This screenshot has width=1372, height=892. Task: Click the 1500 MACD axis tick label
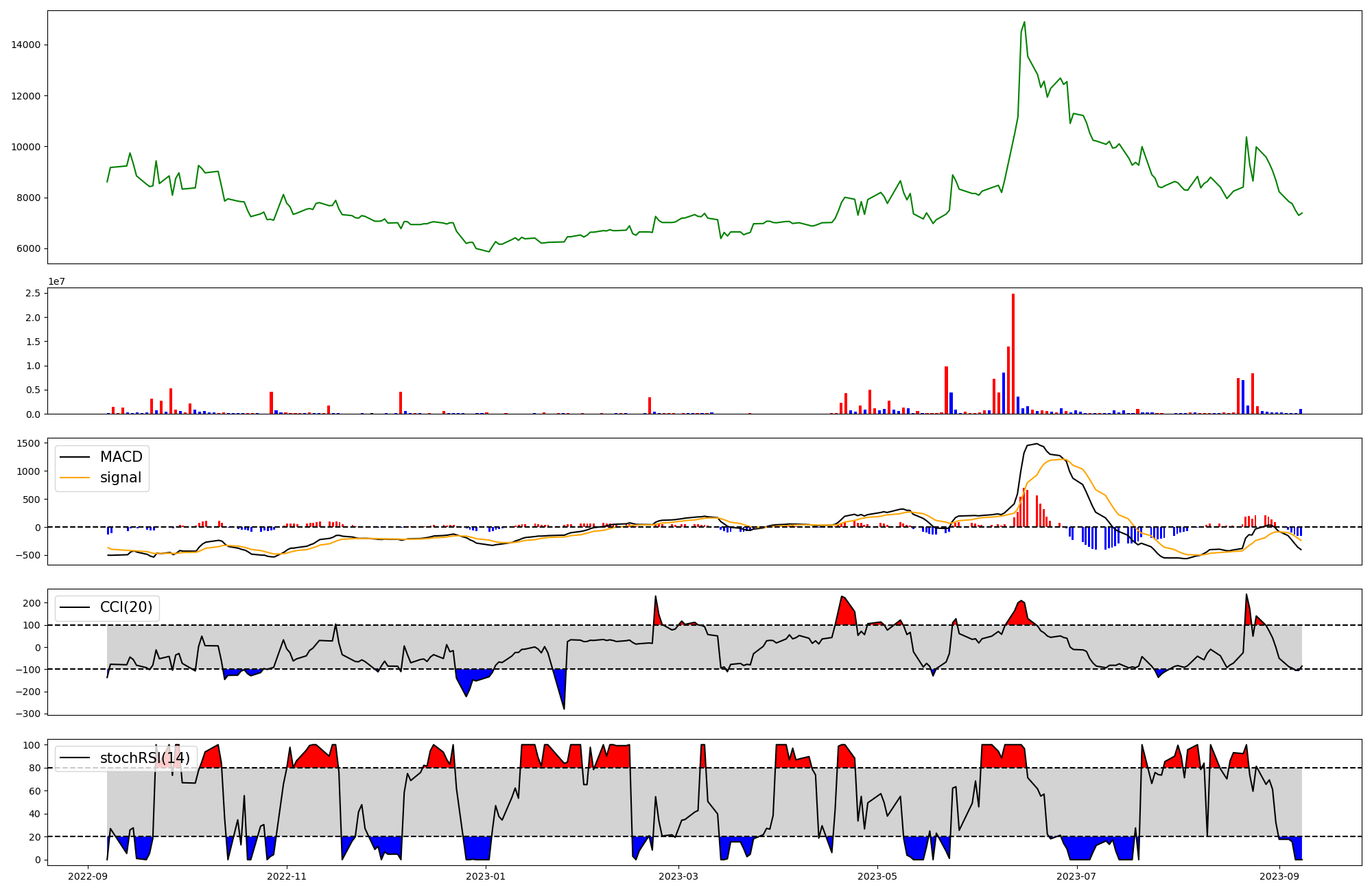[x=28, y=443]
